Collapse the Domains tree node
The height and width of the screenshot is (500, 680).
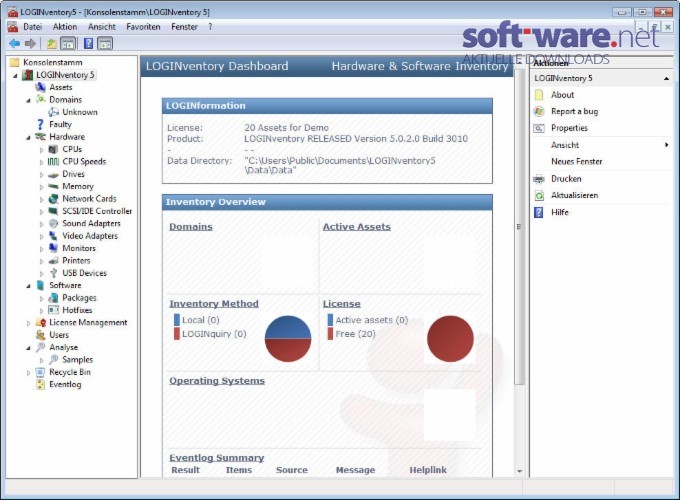(x=29, y=100)
